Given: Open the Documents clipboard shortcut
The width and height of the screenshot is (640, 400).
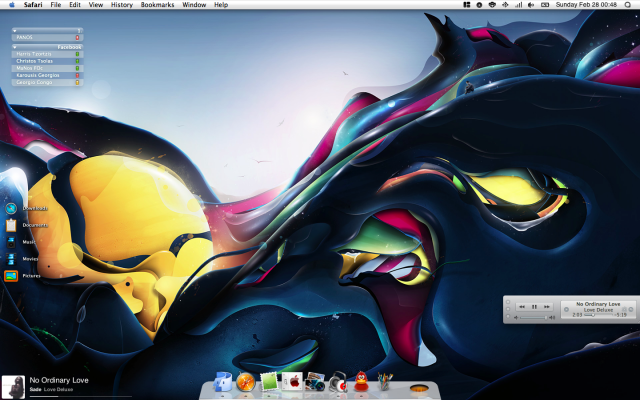Looking at the screenshot, I should click(x=11, y=225).
